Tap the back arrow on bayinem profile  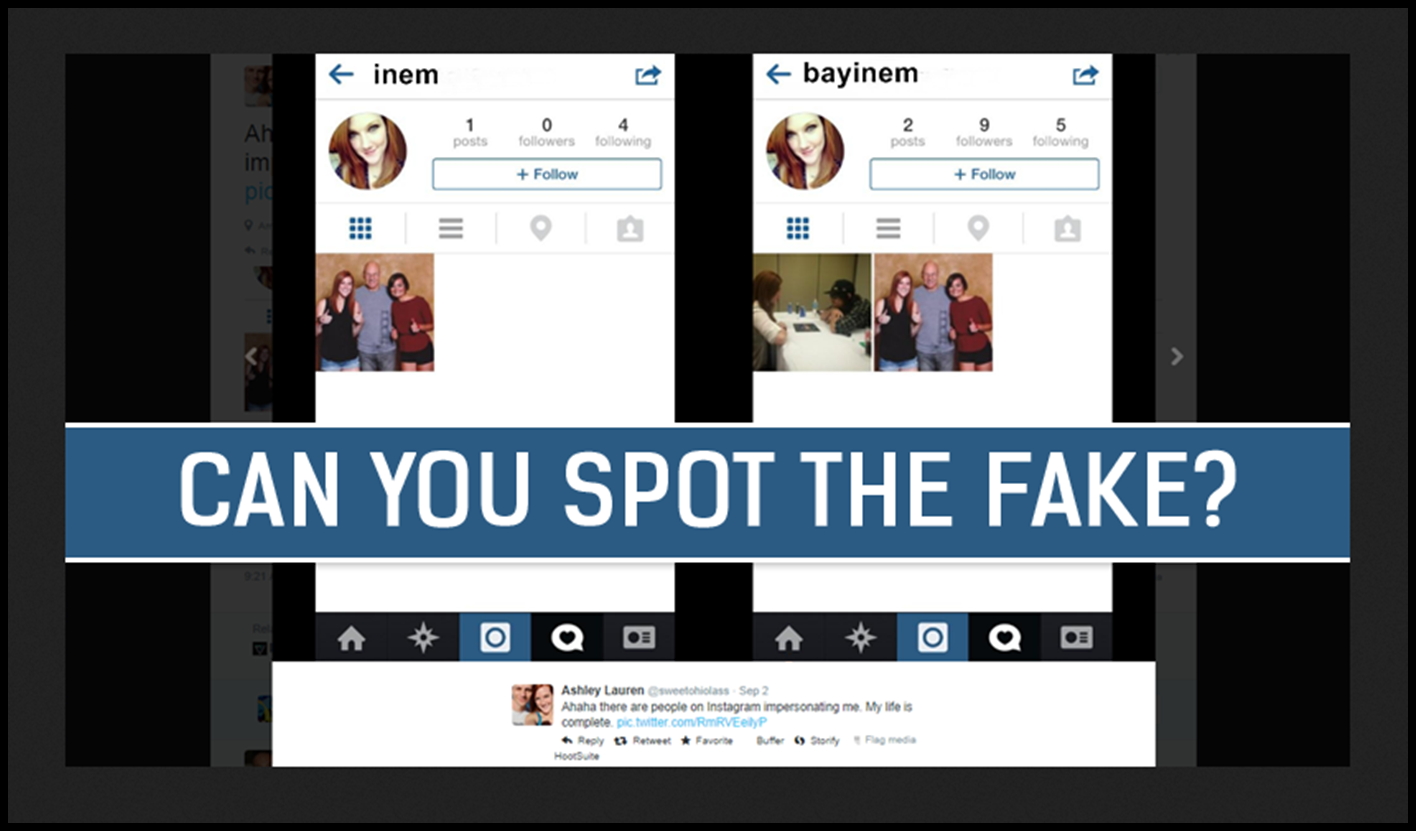click(778, 74)
